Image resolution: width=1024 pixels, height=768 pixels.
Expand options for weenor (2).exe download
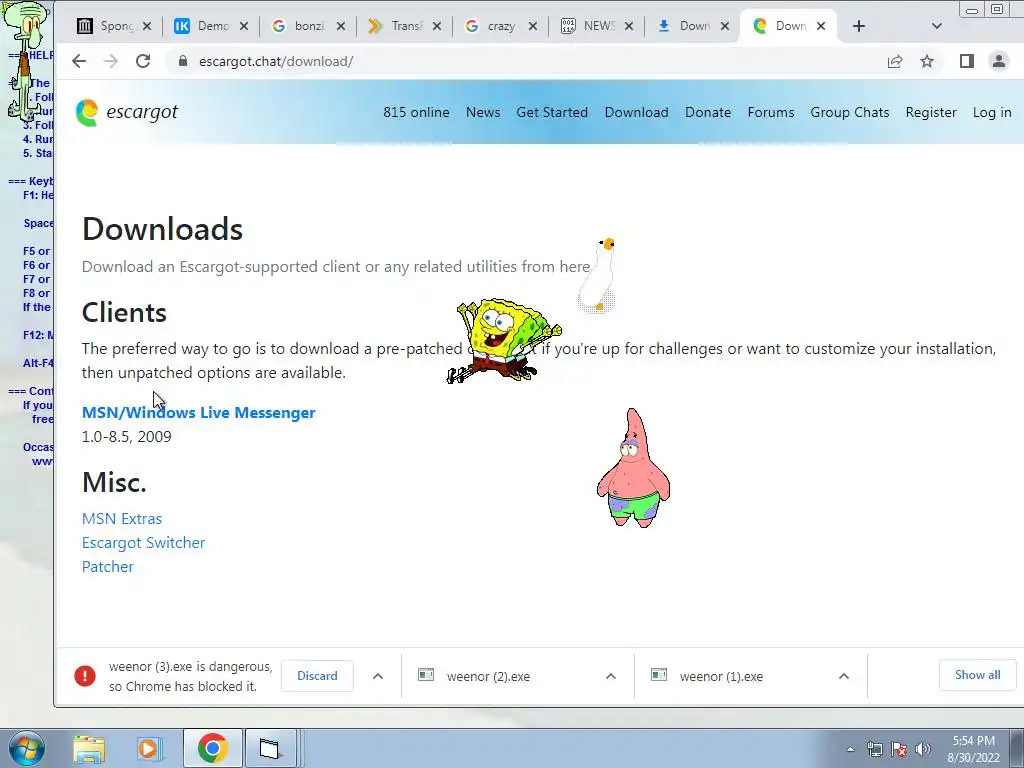pos(611,676)
